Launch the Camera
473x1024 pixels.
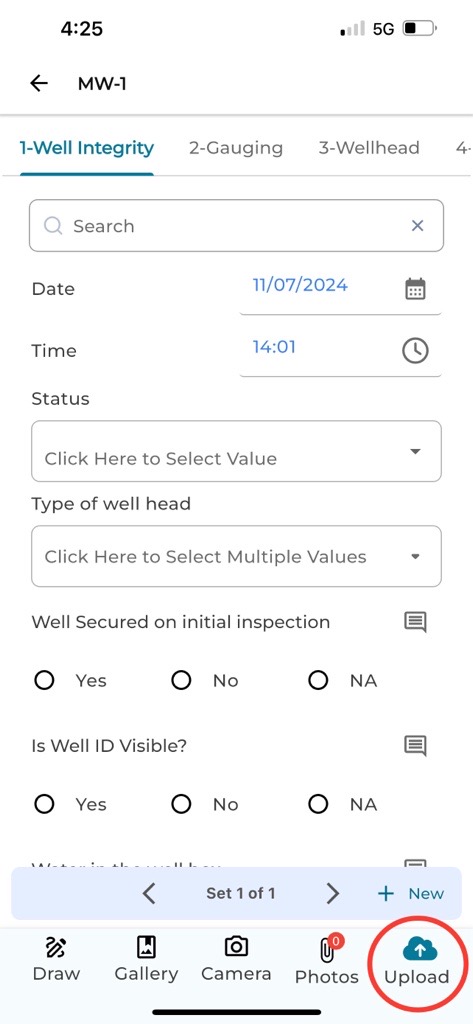[236, 959]
